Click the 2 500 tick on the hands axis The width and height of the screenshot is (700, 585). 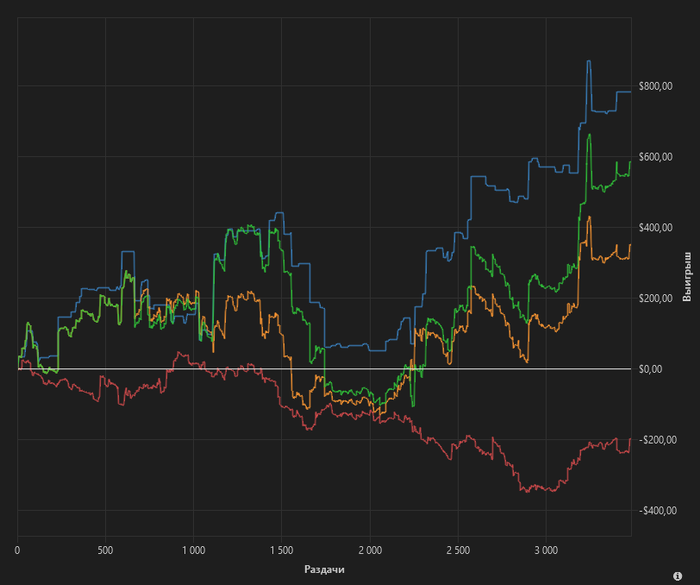tap(458, 550)
